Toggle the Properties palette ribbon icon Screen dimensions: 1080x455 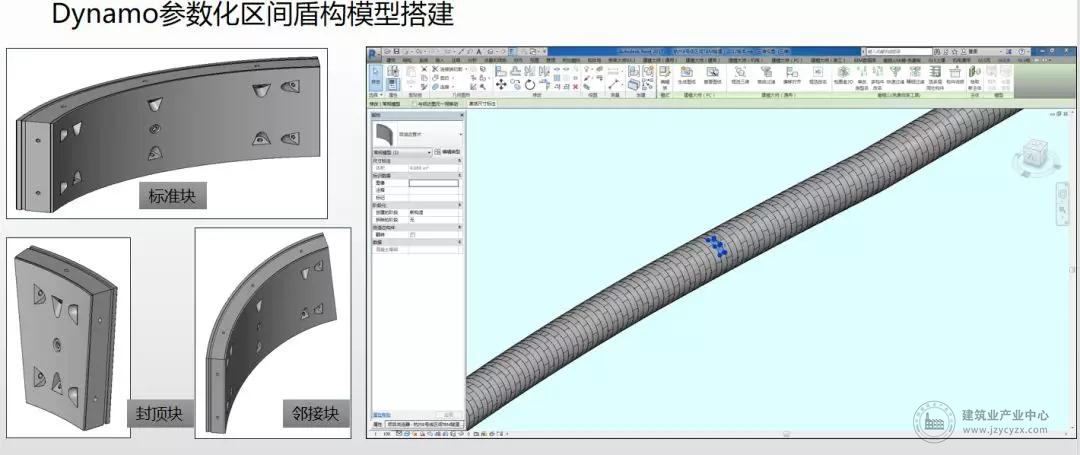[393, 84]
